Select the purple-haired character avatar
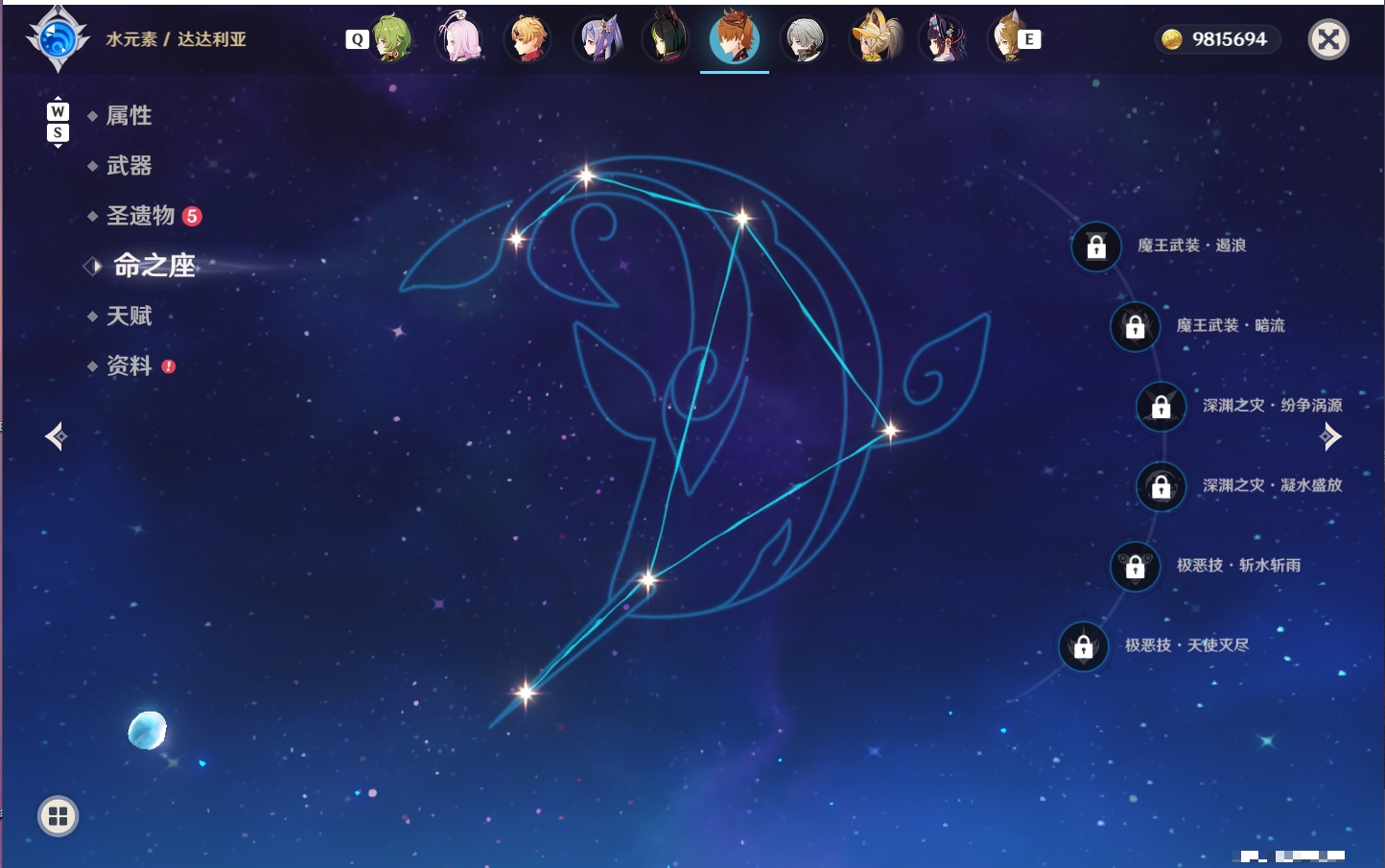The image size is (1385, 868). [598, 39]
